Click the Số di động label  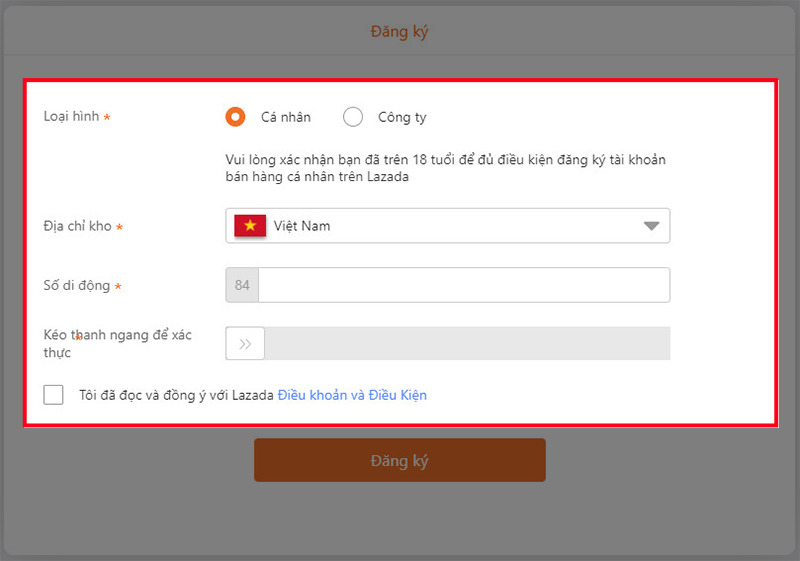77,285
